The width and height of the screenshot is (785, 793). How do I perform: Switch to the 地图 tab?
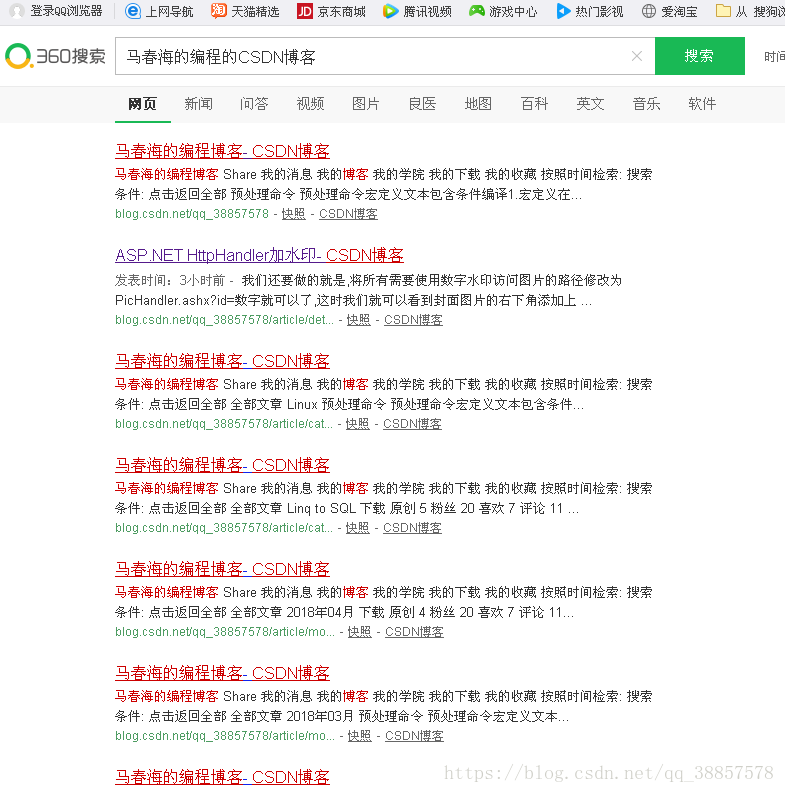coord(478,104)
